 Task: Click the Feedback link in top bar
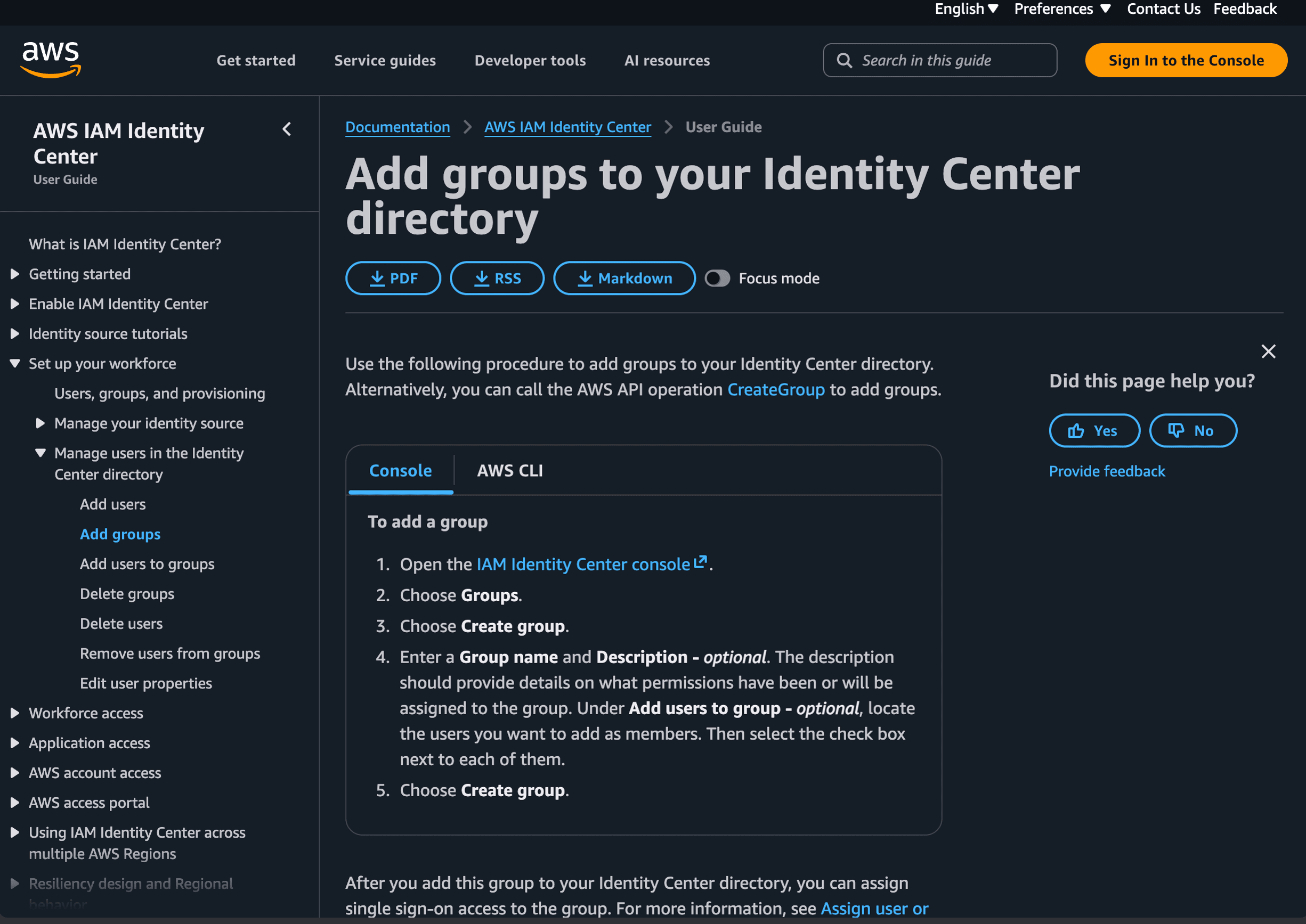tap(1245, 9)
